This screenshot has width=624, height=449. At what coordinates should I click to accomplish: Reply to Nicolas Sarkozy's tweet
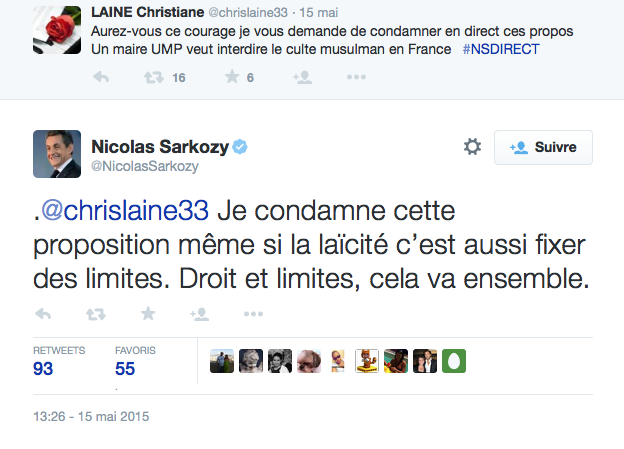click(43, 314)
